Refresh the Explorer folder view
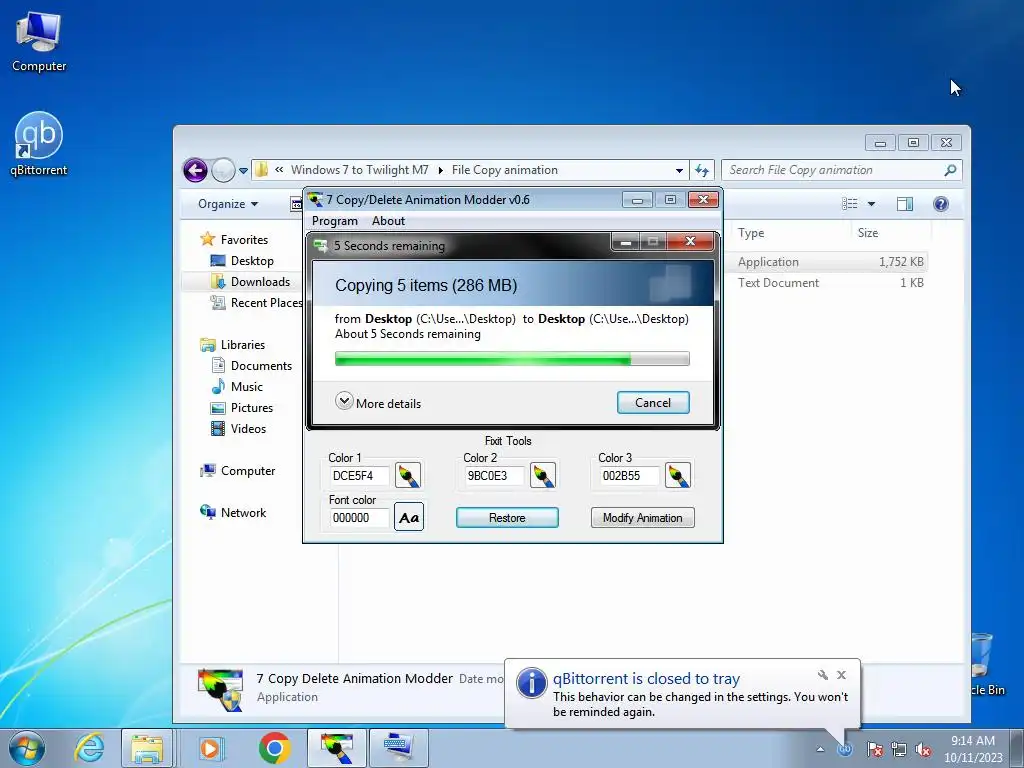1024x768 pixels. pyautogui.click(x=702, y=170)
